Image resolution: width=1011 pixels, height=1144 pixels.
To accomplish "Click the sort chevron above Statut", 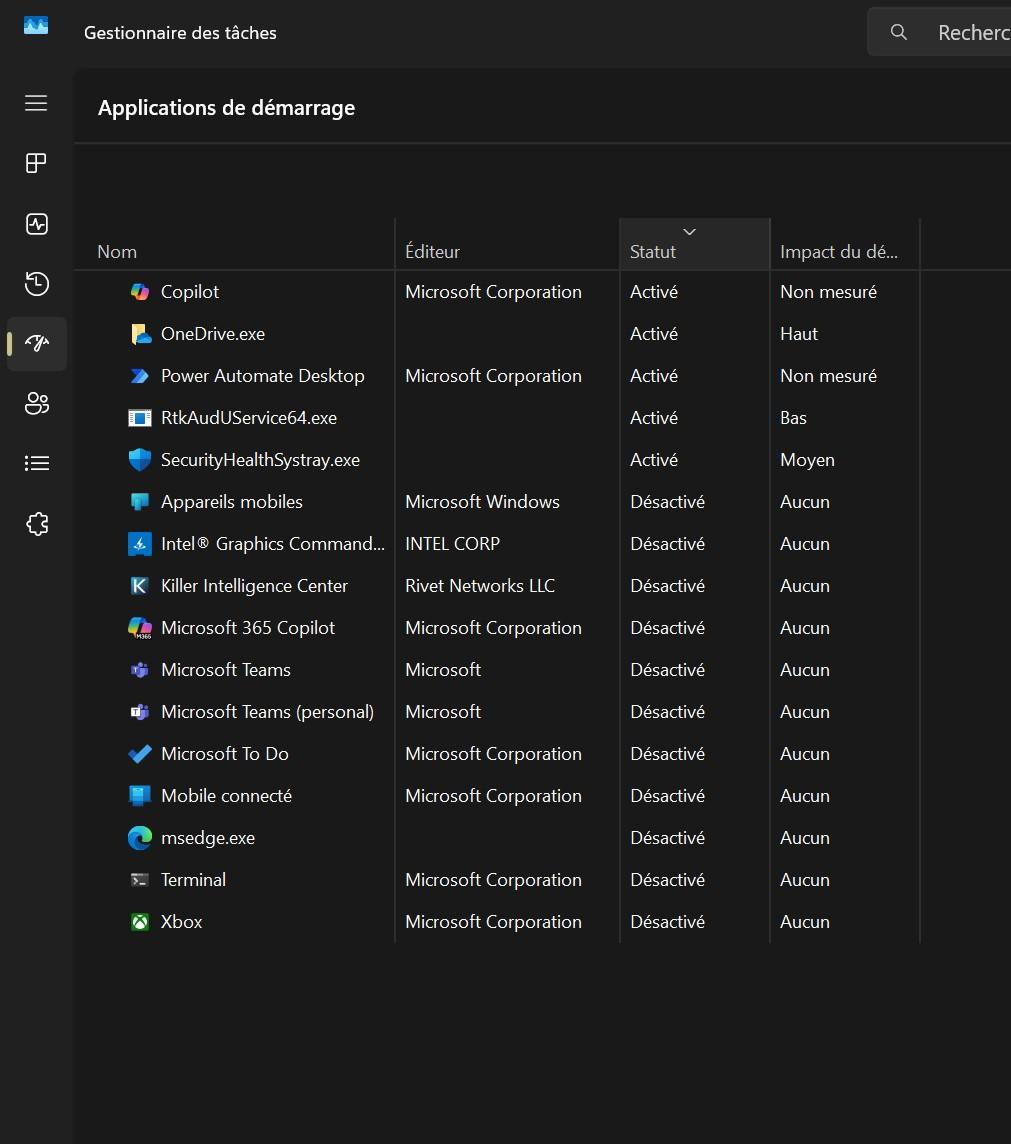I will [x=689, y=232].
